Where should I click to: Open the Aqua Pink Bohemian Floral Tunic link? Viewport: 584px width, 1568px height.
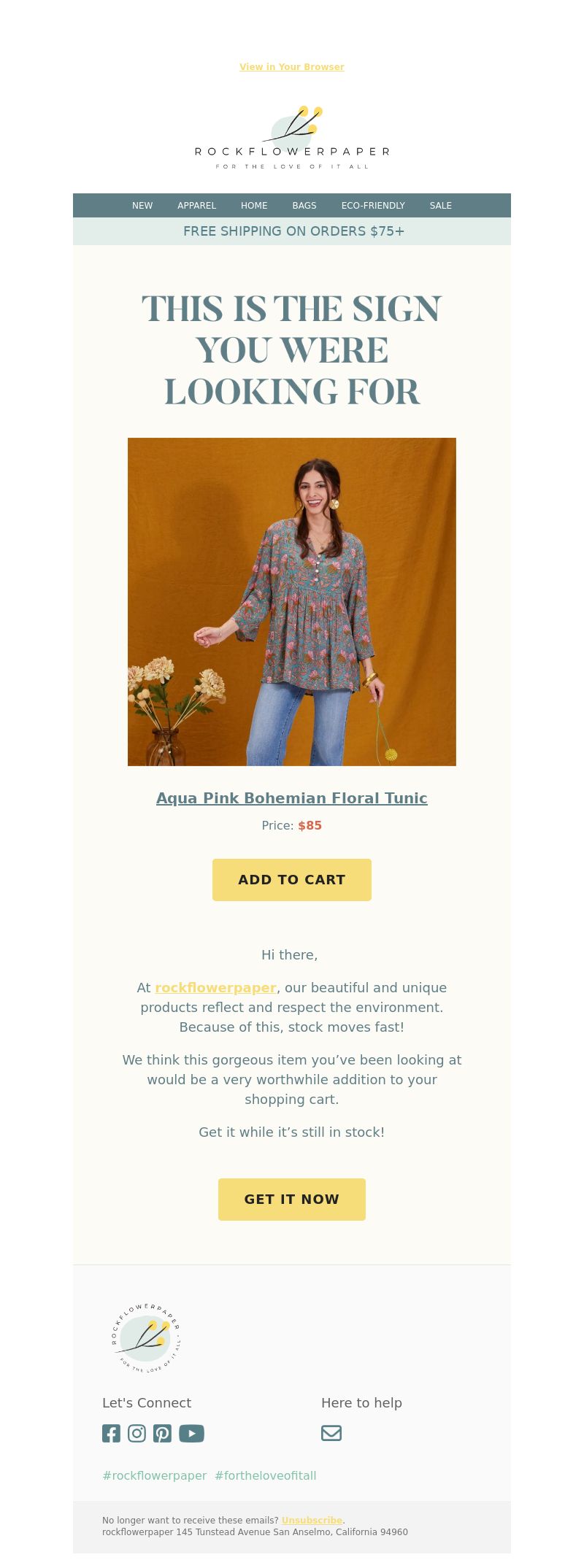[x=292, y=798]
